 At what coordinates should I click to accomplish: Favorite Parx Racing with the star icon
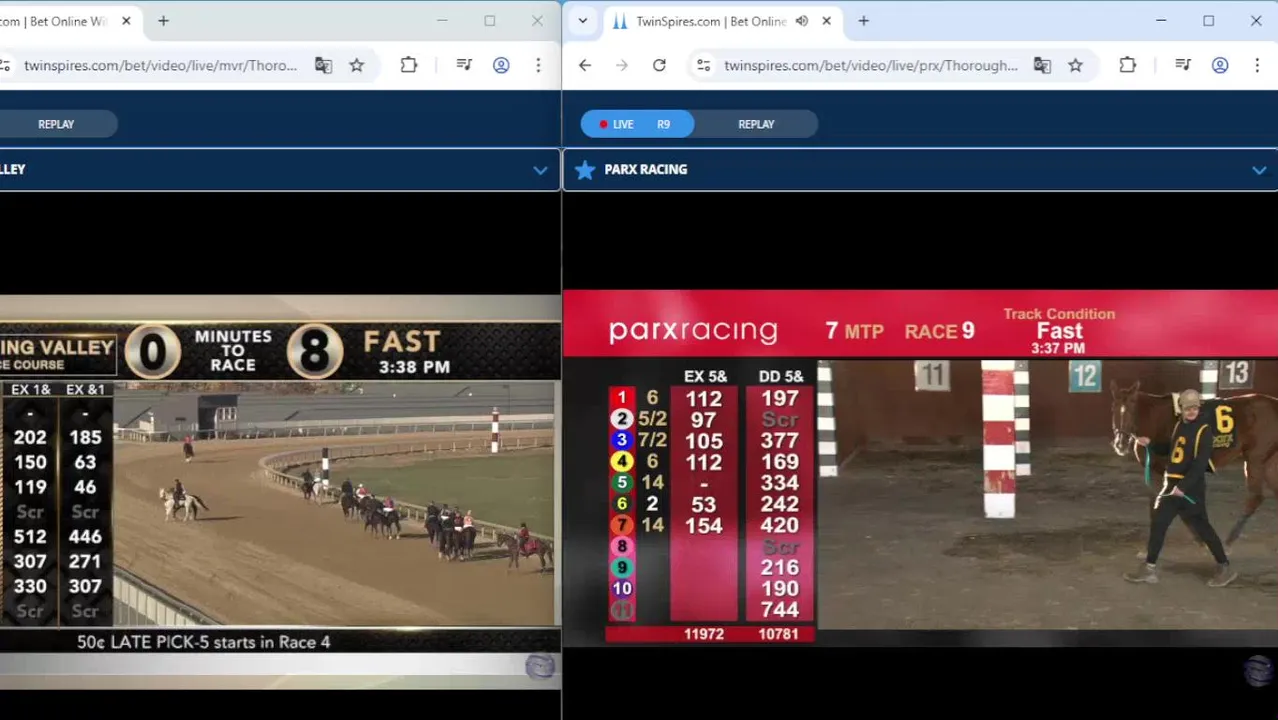[x=585, y=170]
